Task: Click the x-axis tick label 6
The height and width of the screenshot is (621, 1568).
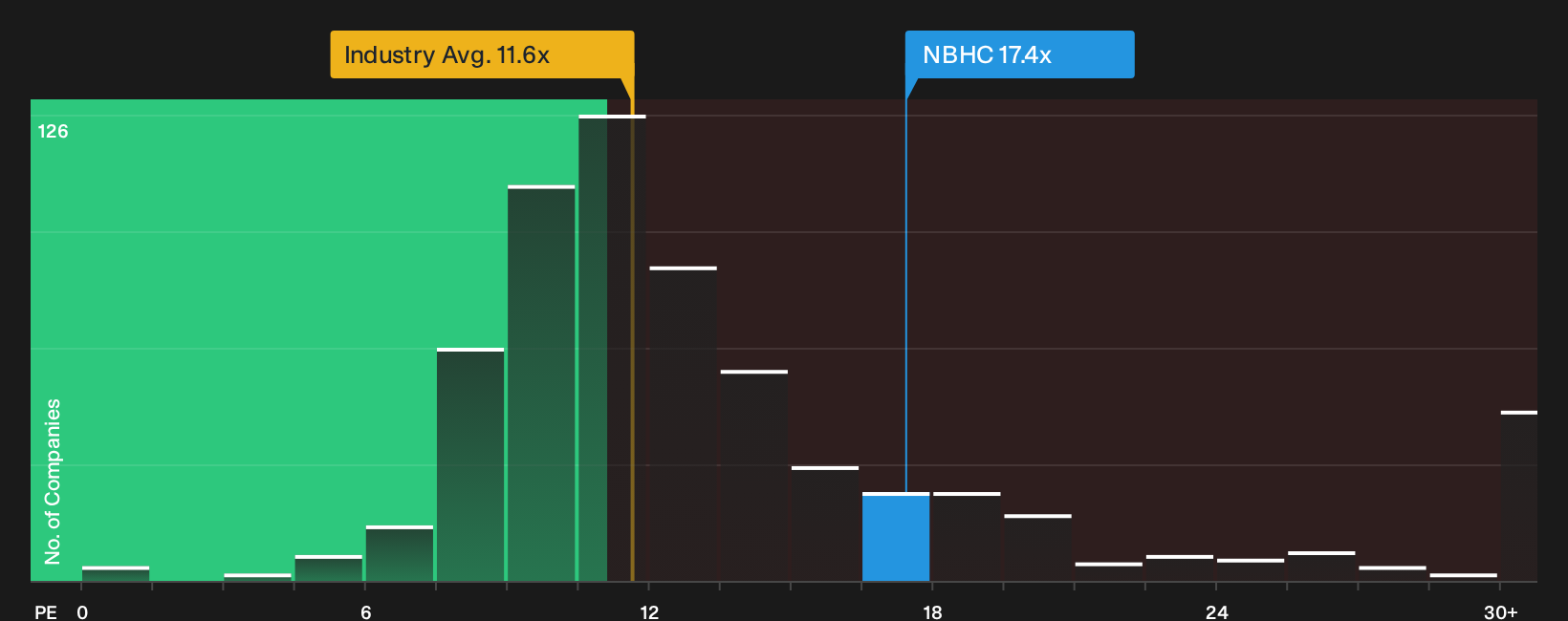Action: (x=366, y=612)
